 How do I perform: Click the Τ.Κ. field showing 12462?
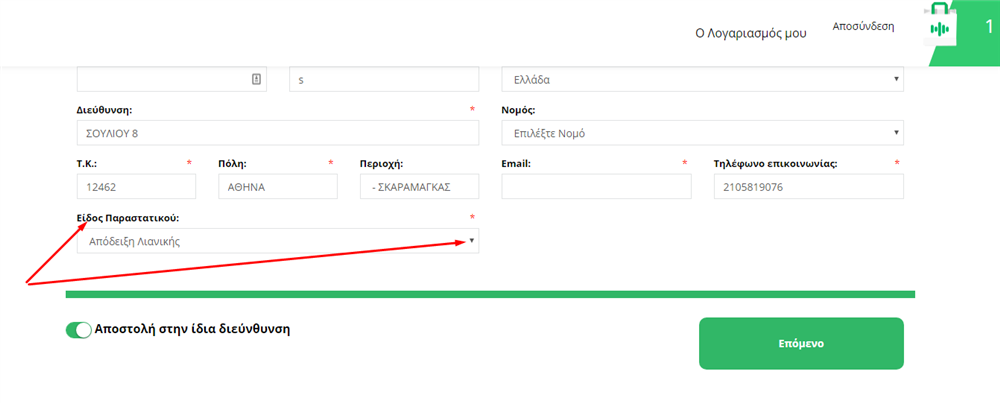point(136,187)
